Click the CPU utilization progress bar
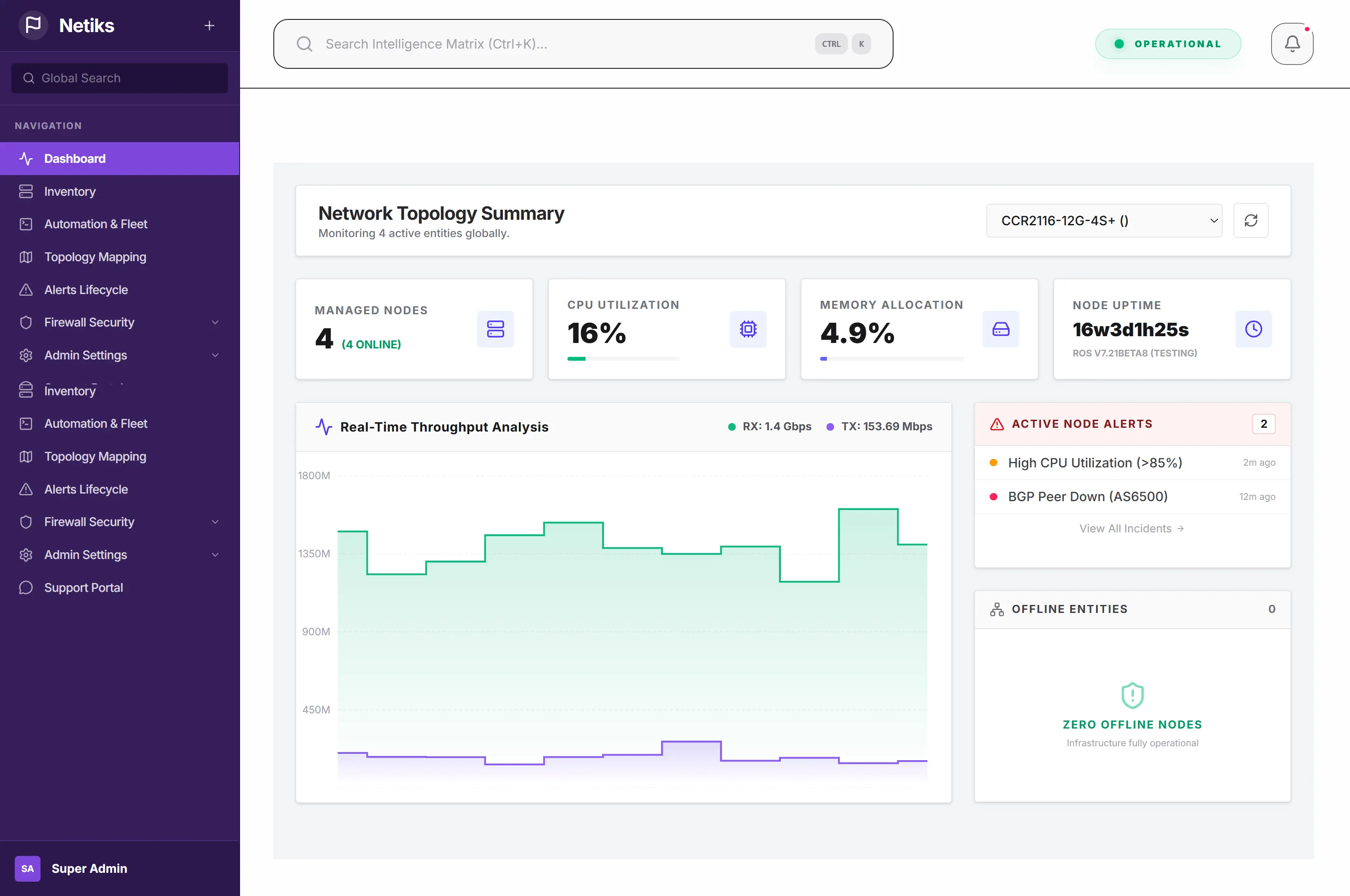 click(623, 359)
